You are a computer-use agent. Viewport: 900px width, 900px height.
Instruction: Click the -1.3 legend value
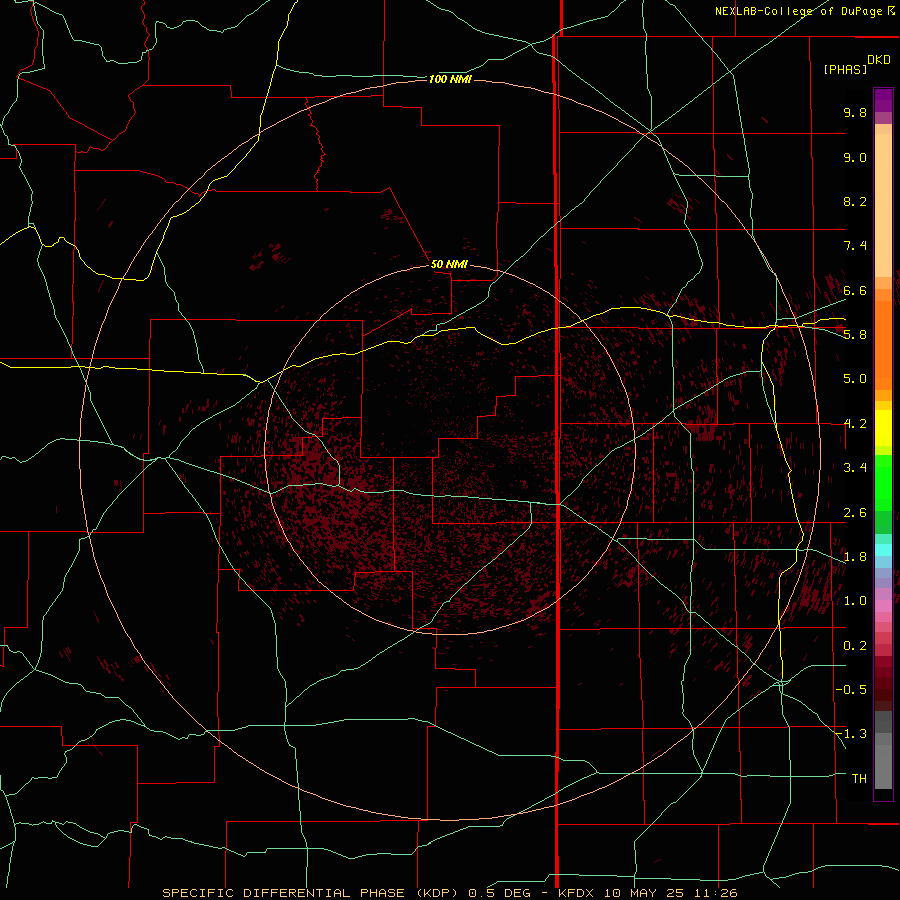852,734
